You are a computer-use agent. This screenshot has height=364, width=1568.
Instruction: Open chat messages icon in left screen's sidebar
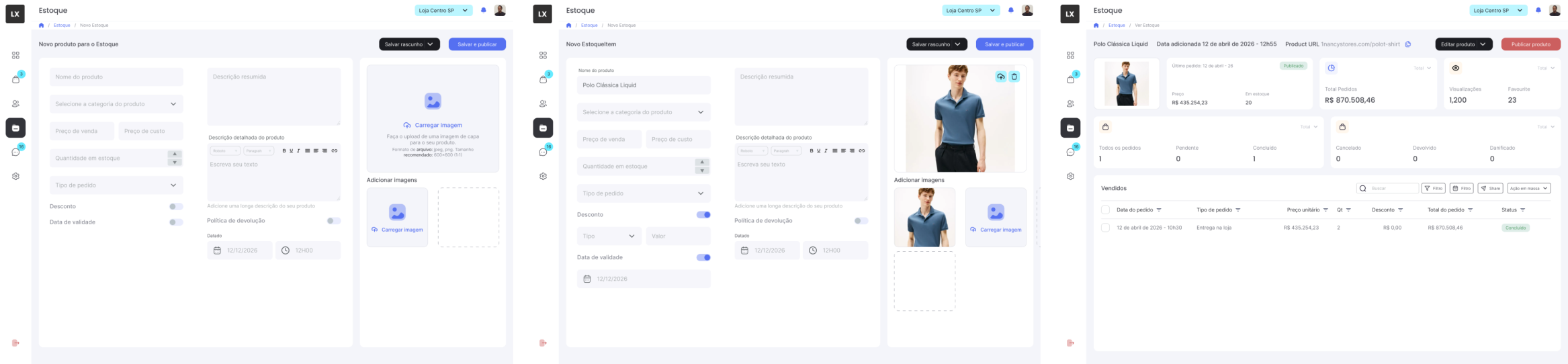click(15, 152)
